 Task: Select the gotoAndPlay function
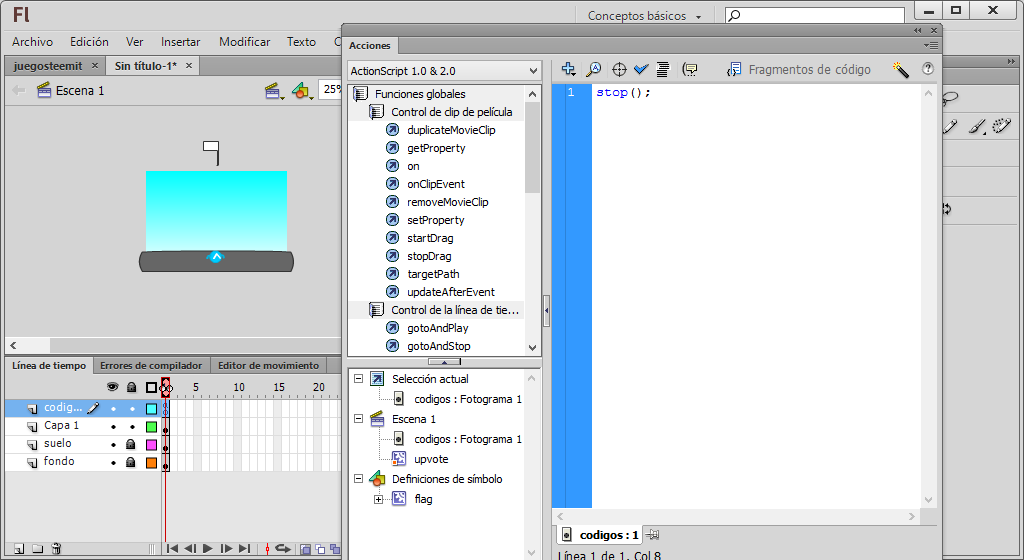[x=438, y=328]
